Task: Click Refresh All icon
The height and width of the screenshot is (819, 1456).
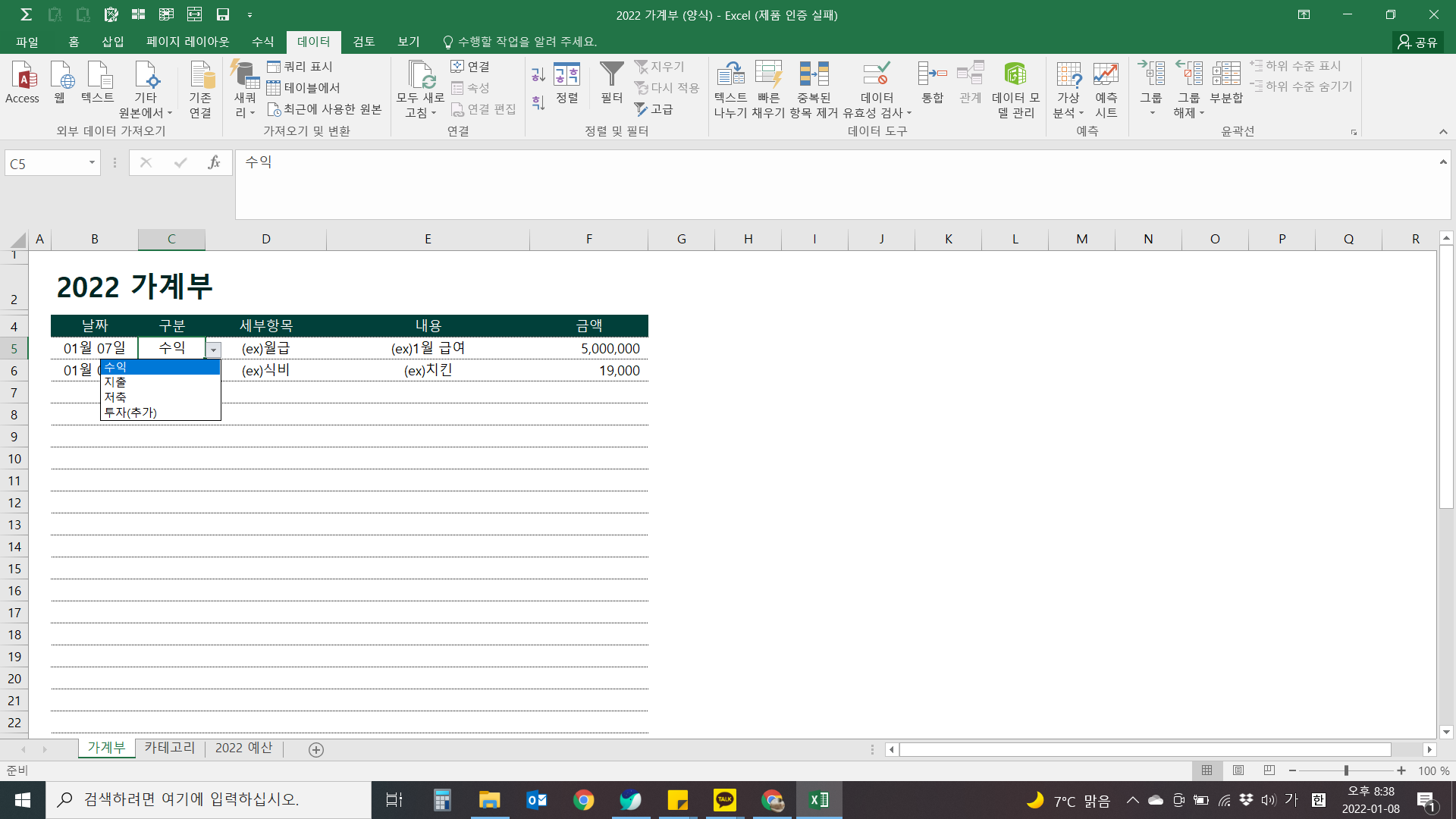Action: 420,75
